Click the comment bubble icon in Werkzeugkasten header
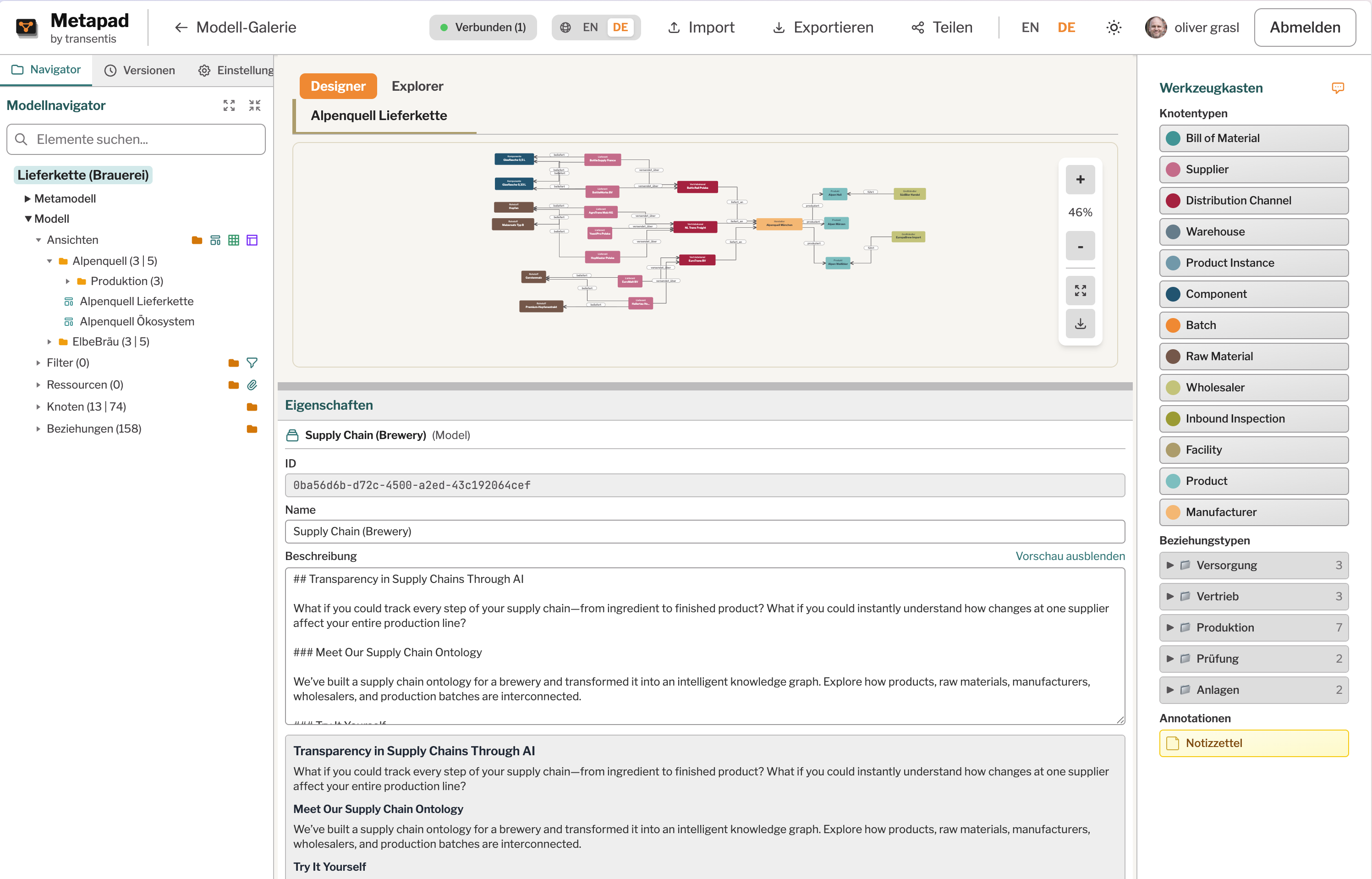The image size is (1372, 879). click(x=1339, y=88)
